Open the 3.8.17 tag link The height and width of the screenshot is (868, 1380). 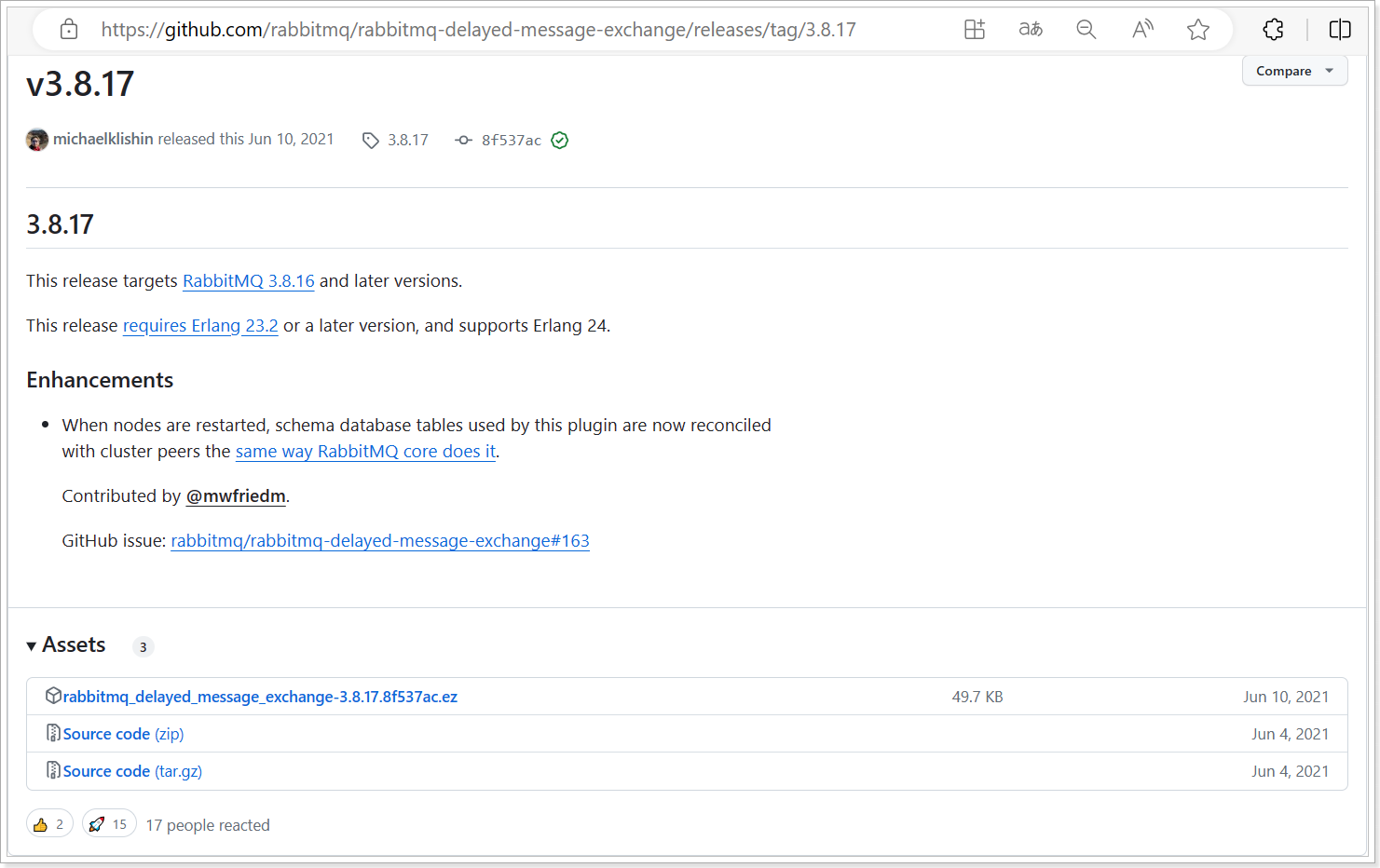[408, 141]
